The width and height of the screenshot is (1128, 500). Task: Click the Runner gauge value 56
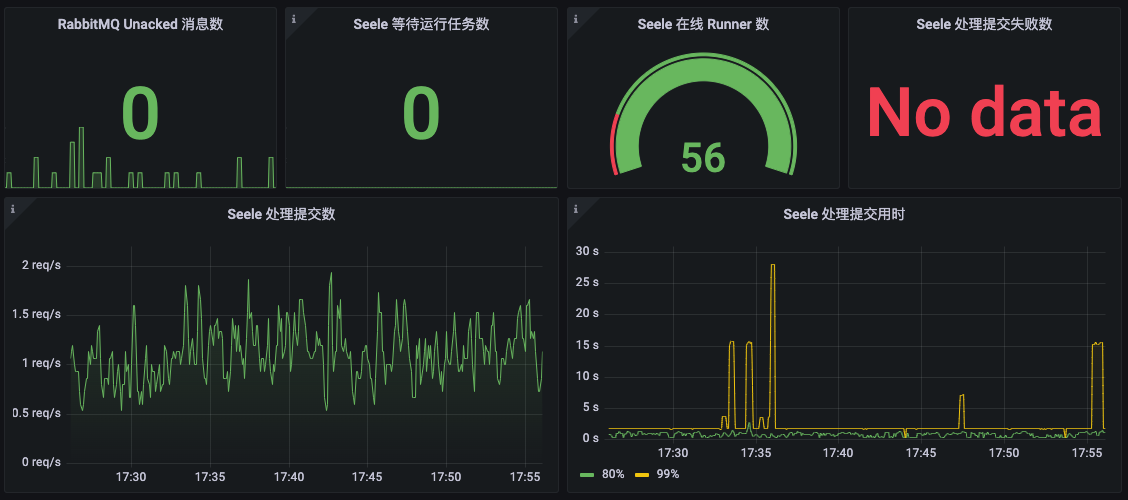[x=703, y=158]
